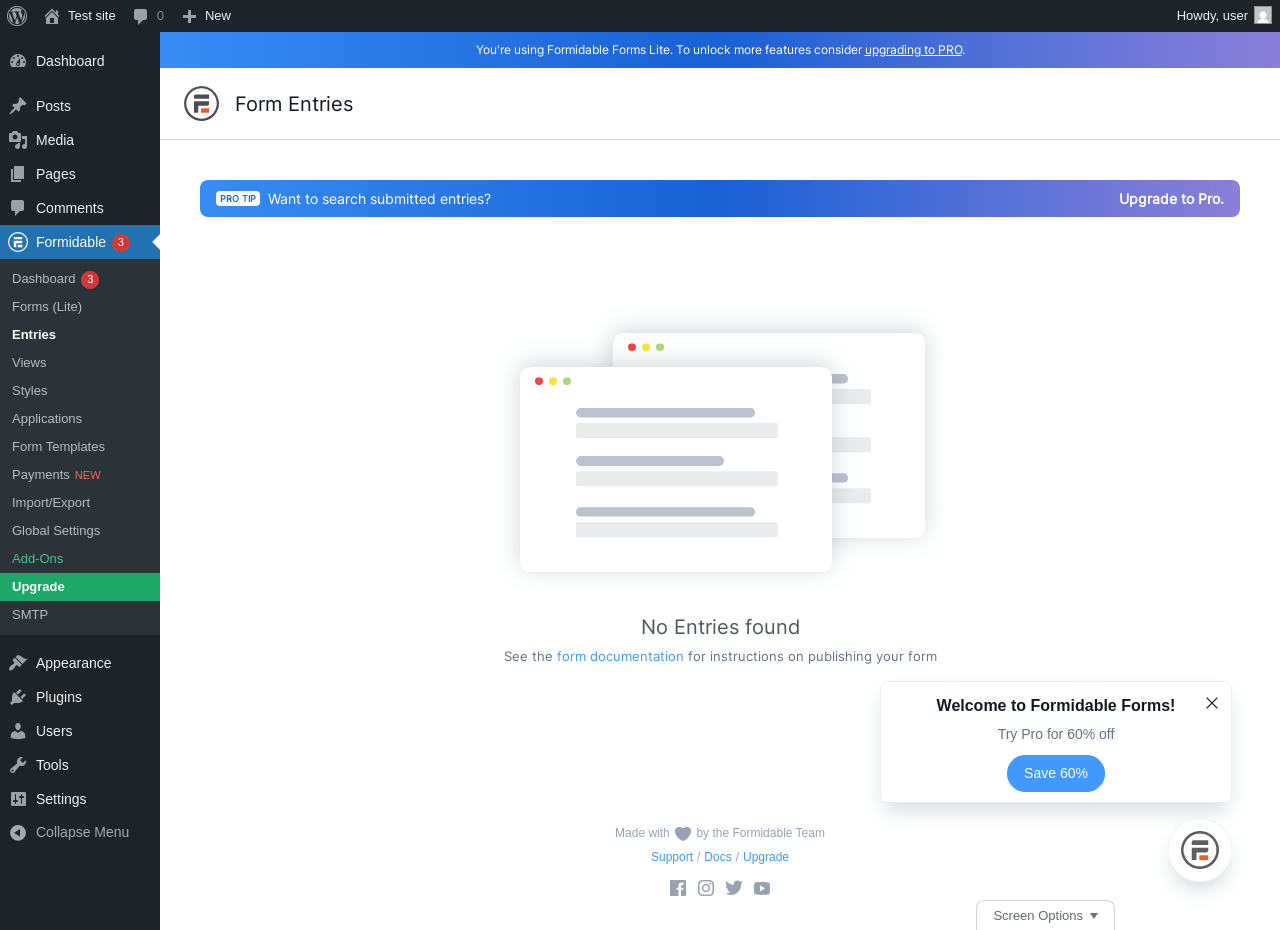Click the Howdy, user account text
Screen dimensions: 1280x930
(1212, 15)
